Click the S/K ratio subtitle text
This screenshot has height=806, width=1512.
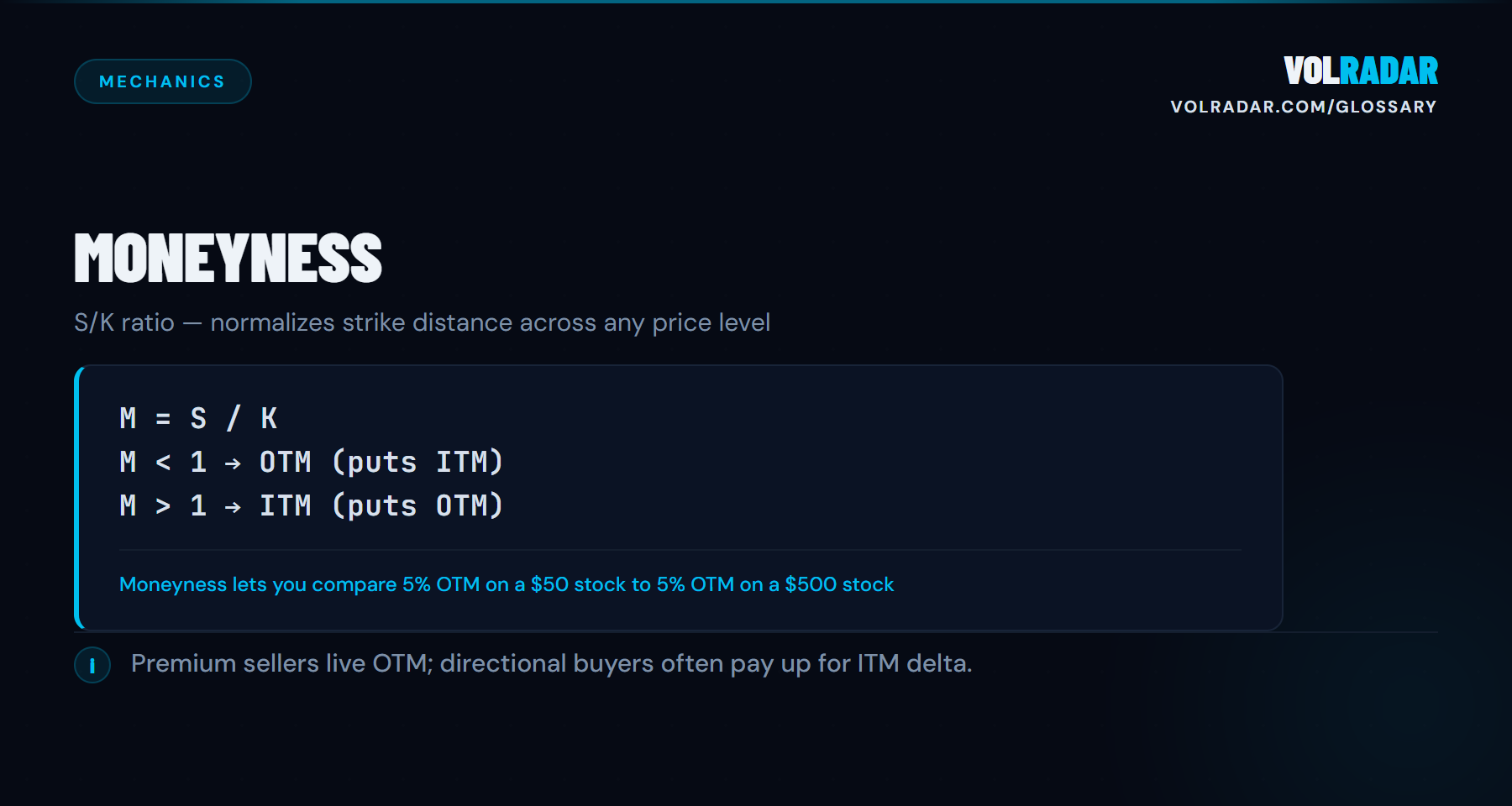422,322
